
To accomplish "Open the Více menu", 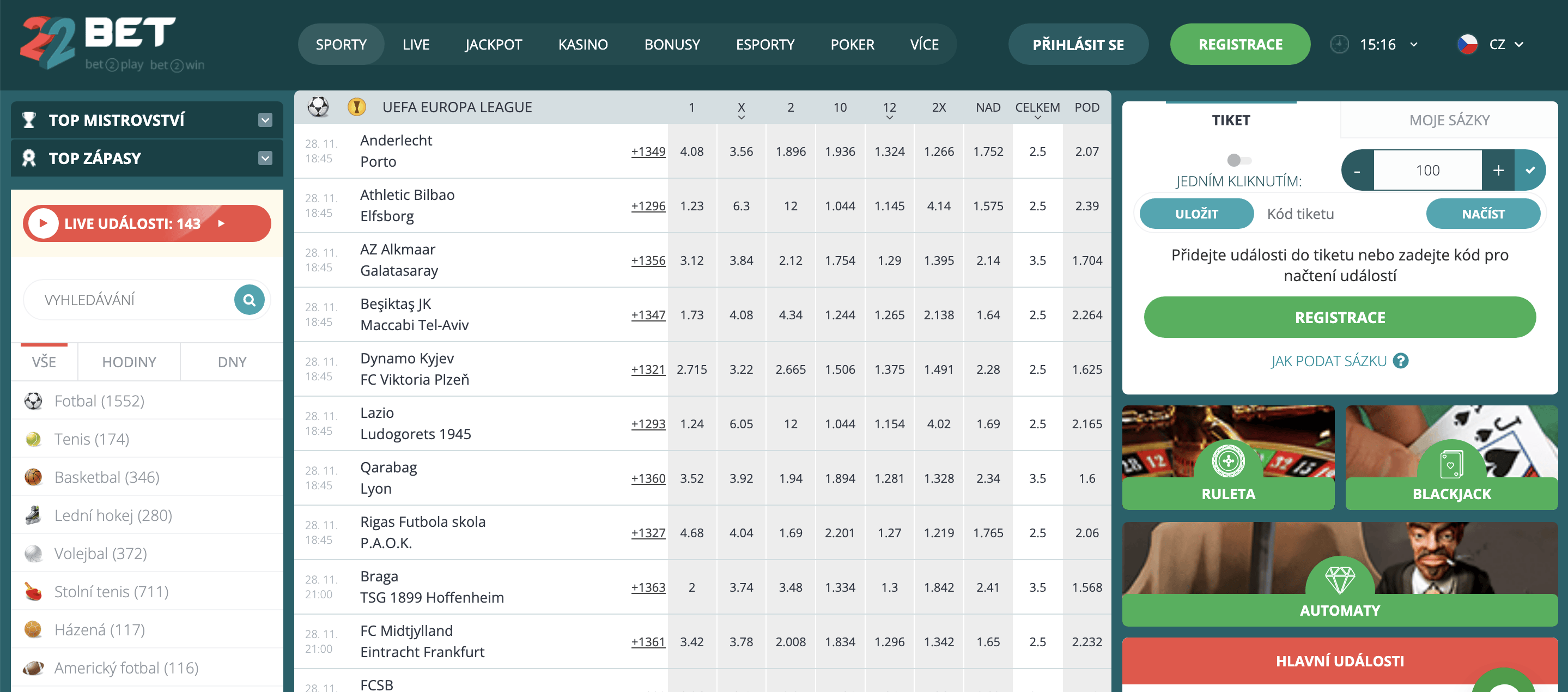I will [924, 45].
